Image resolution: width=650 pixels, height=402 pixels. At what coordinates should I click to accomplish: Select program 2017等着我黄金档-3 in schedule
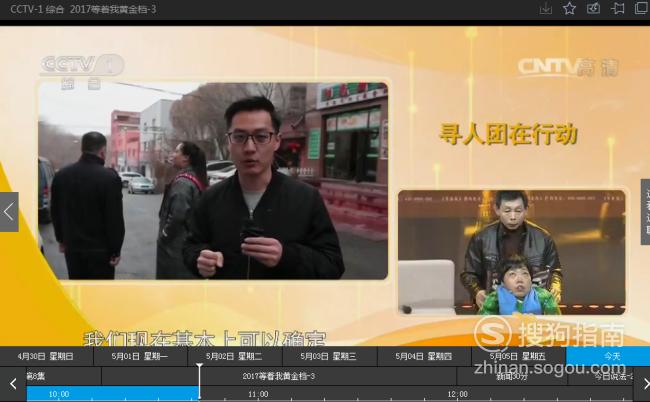pos(279,376)
